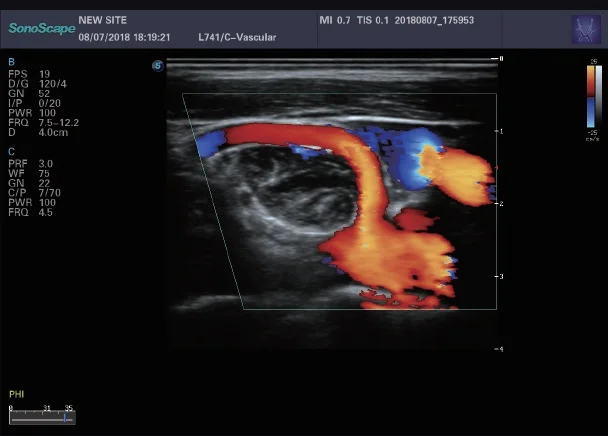The image size is (608, 436).
Task: Click the depth scale marker '2'
Action: [x=501, y=204]
